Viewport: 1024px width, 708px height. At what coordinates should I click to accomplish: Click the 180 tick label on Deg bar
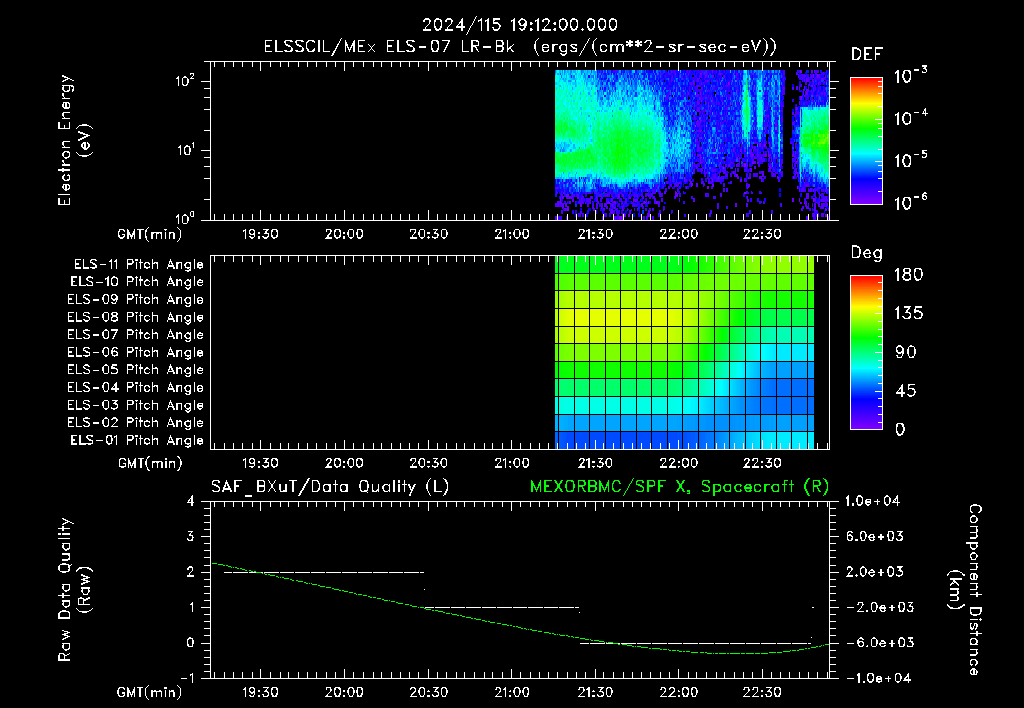coord(908,275)
